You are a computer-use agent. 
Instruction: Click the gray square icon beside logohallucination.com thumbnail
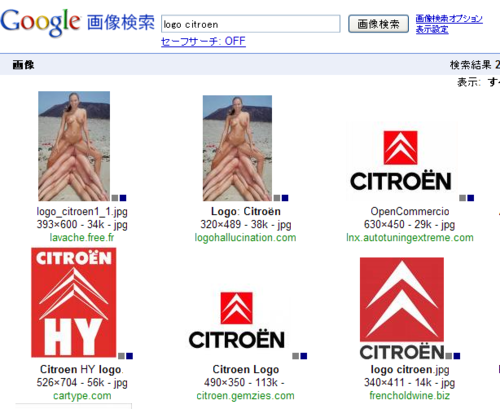click(x=277, y=198)
